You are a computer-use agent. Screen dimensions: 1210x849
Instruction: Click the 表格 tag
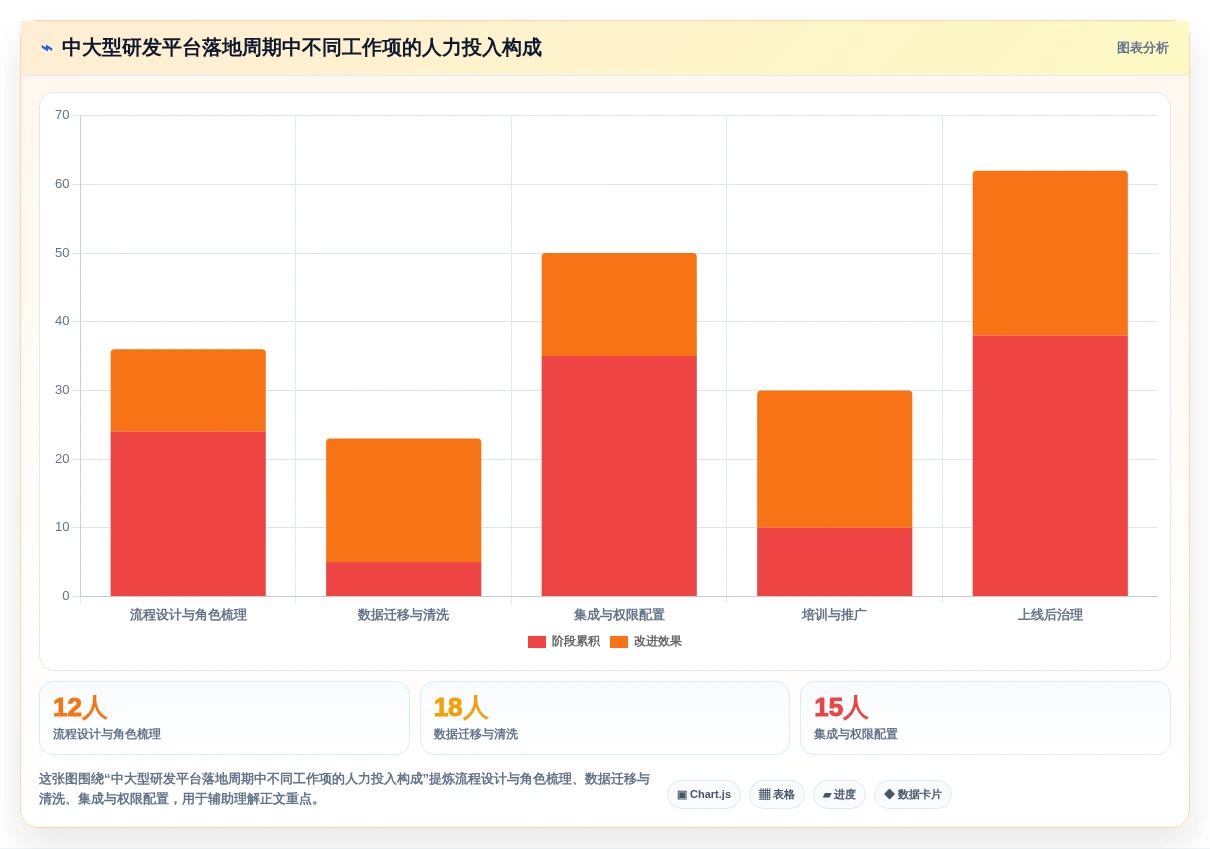click(x=777, y=795)
